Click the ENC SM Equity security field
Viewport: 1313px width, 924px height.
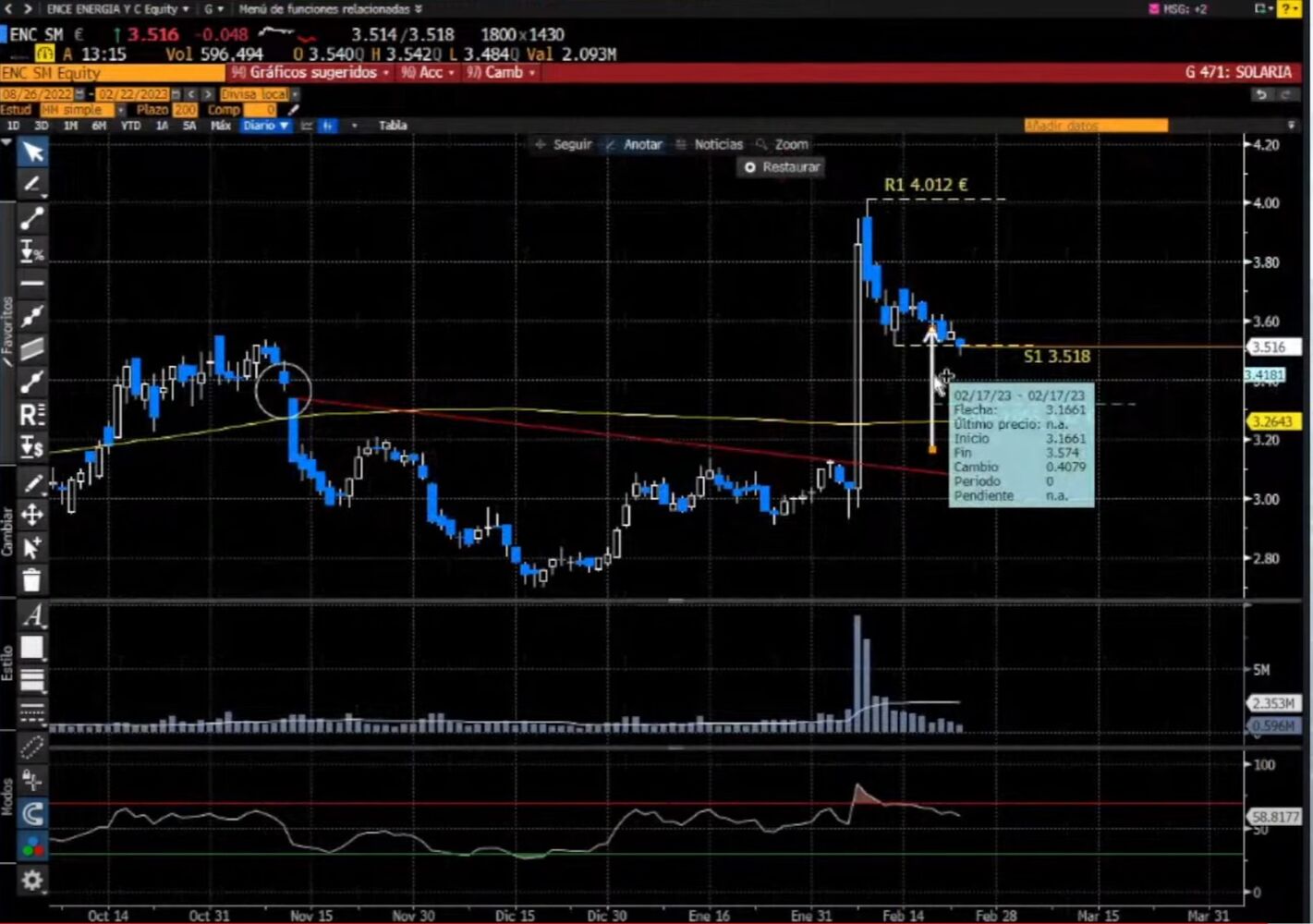point(112,72)
